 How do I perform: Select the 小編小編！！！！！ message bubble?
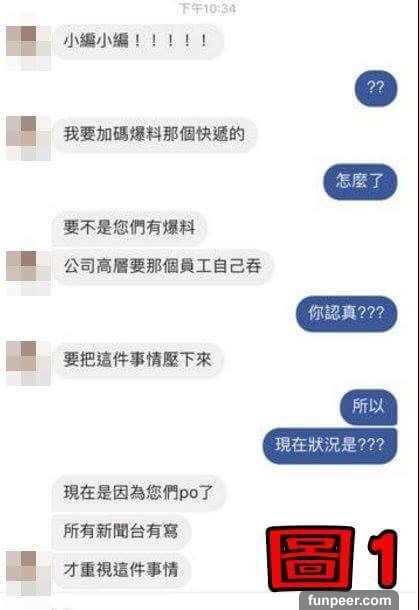pyautogui.click(x=138, y=41)
